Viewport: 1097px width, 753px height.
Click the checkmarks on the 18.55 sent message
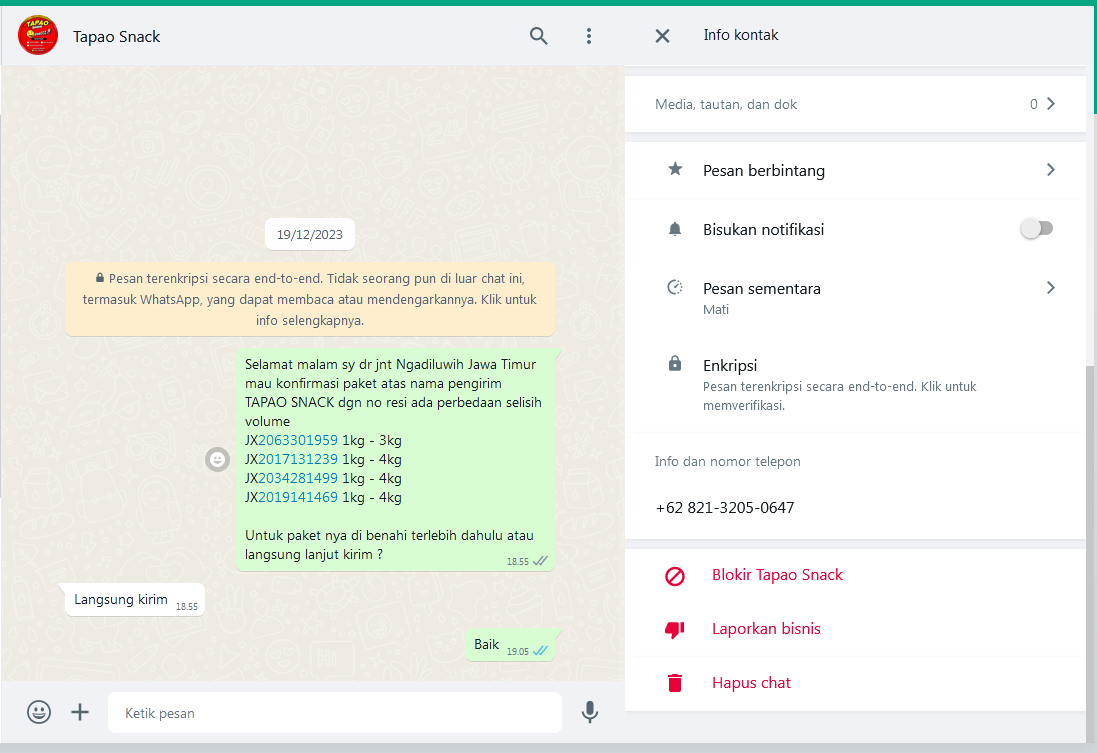point(540,561)
